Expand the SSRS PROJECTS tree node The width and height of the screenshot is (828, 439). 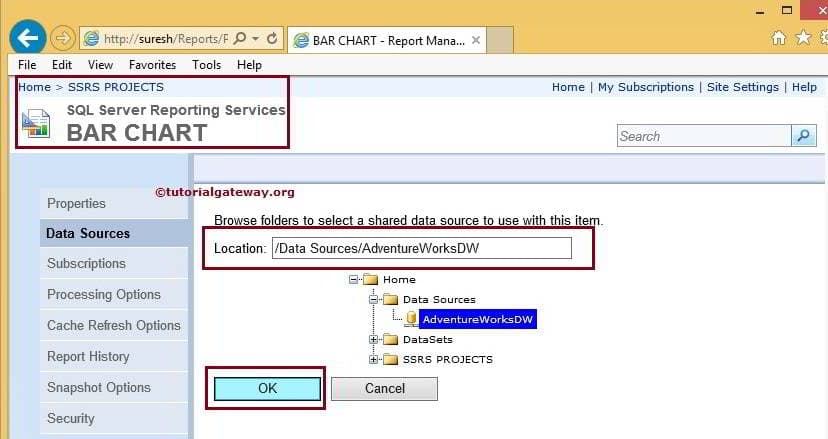[x=373, y=360]
